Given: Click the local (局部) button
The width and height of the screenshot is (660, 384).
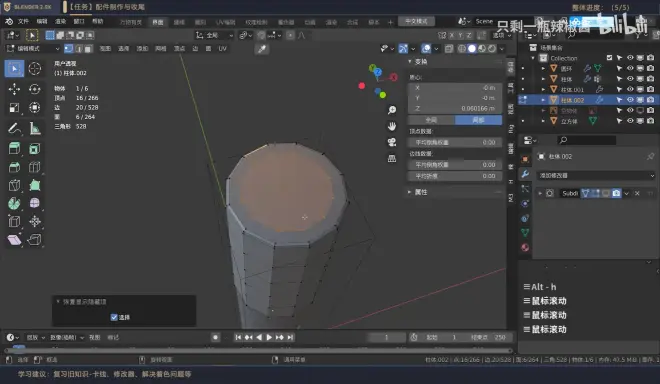Looking at the screenshot, I should click(479, 120).
